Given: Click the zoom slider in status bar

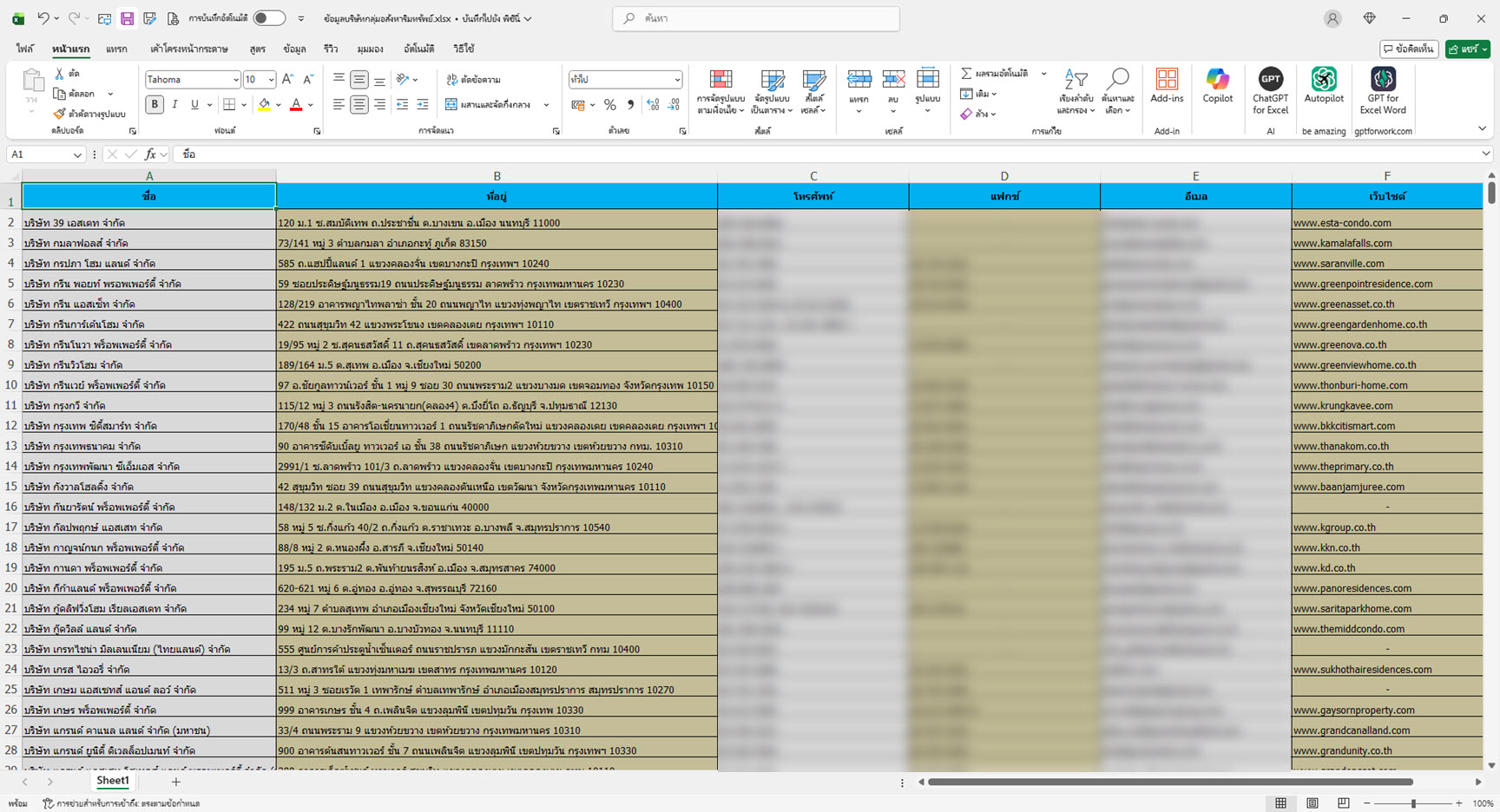Looking at the screenshot, I should point(1413,803).
